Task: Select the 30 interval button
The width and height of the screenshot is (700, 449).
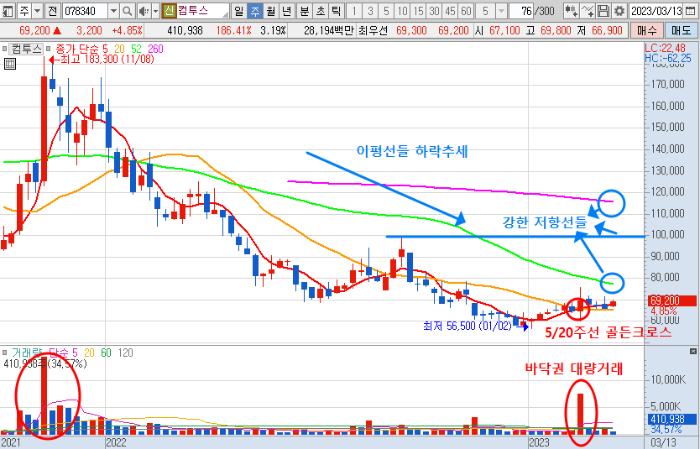Action: 435,11
